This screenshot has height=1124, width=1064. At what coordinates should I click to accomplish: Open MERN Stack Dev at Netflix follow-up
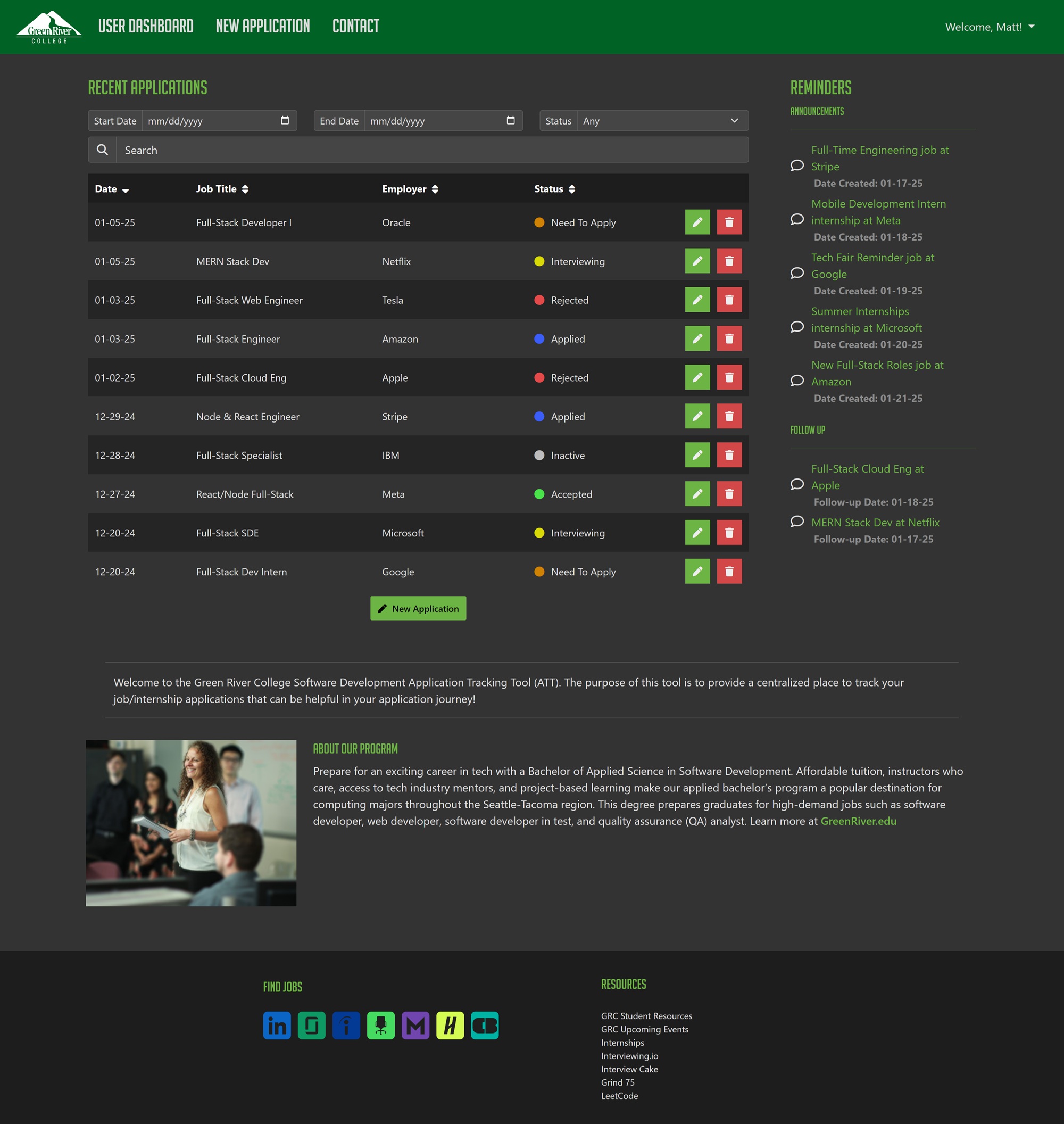(875, 523)
